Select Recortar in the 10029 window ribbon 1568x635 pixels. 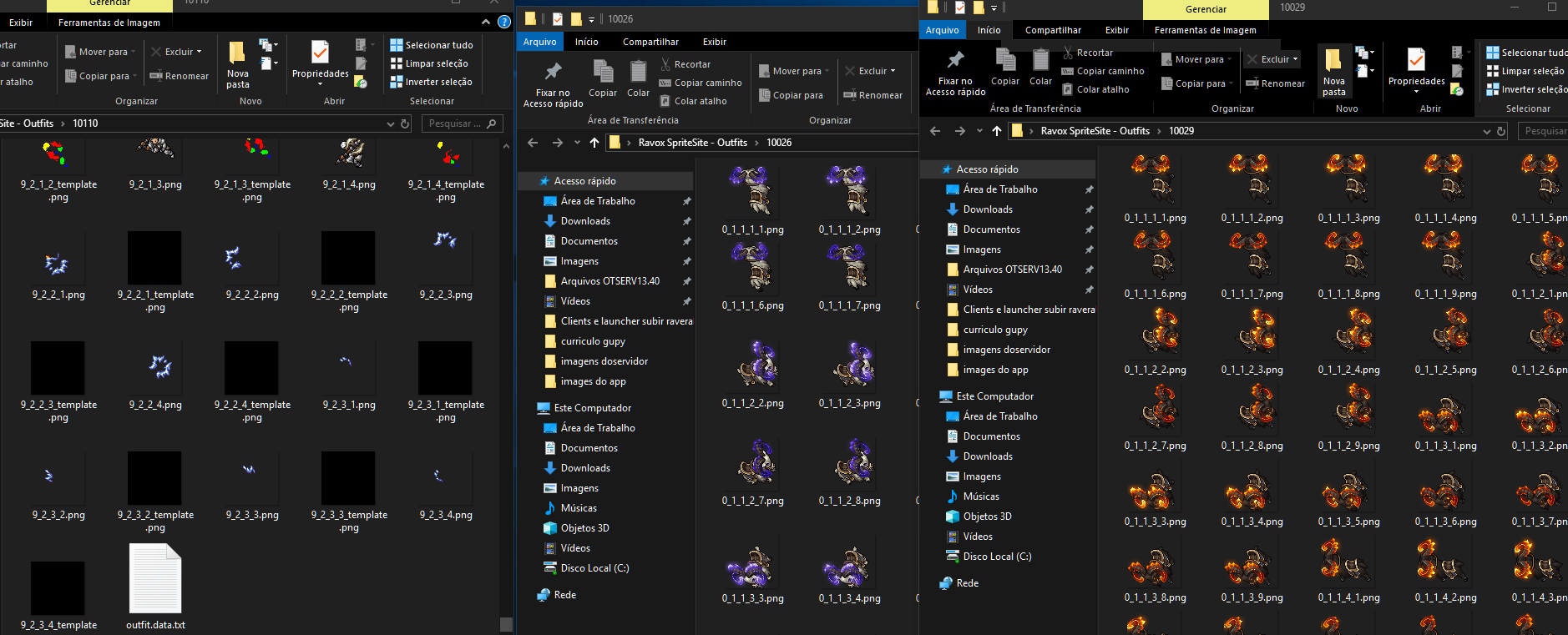(x=1087, y=53)
